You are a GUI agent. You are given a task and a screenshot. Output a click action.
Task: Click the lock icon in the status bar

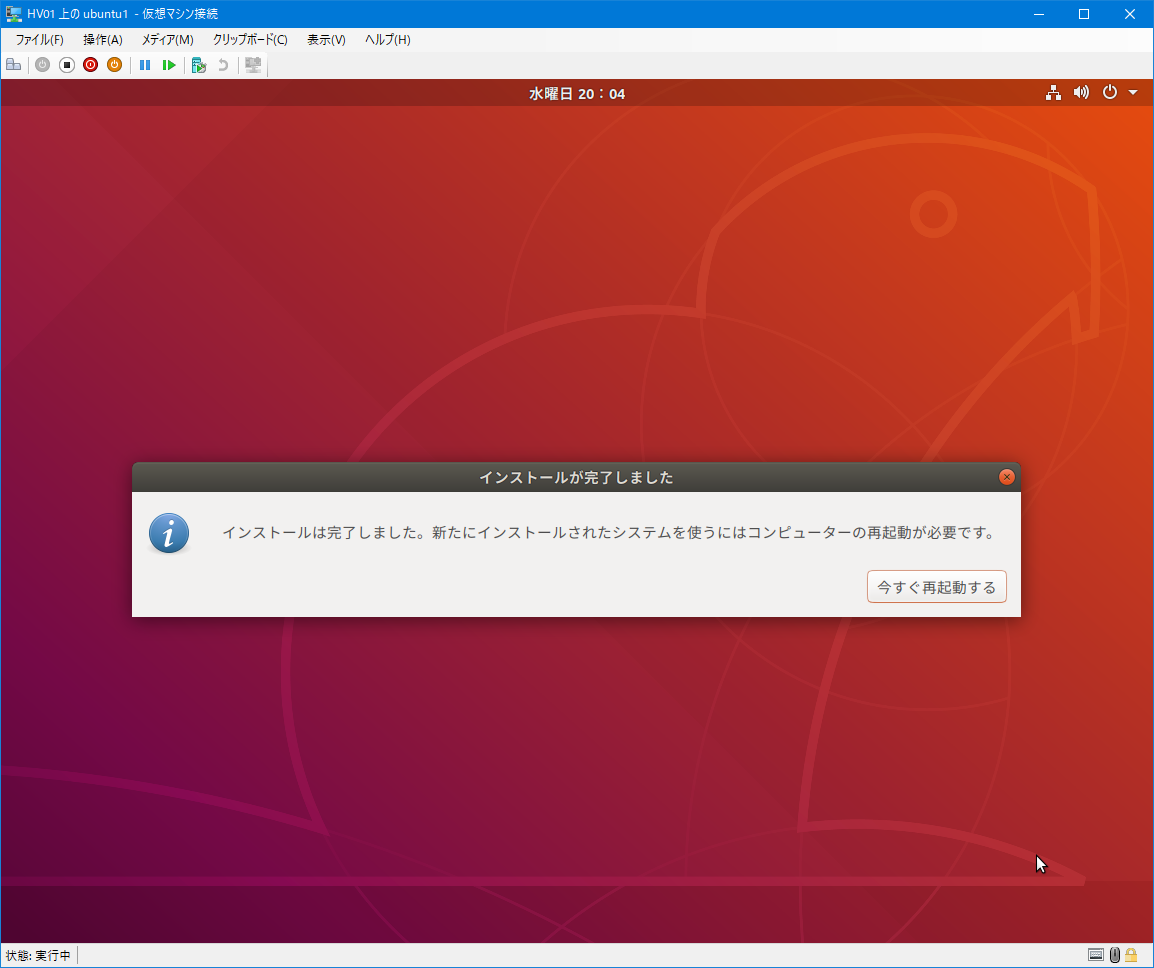point(1130,955)
